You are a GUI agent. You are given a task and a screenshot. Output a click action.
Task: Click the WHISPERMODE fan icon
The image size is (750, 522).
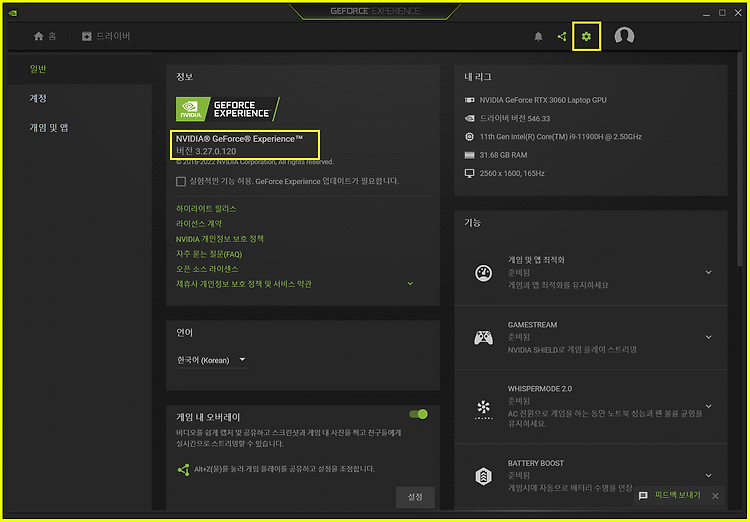[484, 408]
